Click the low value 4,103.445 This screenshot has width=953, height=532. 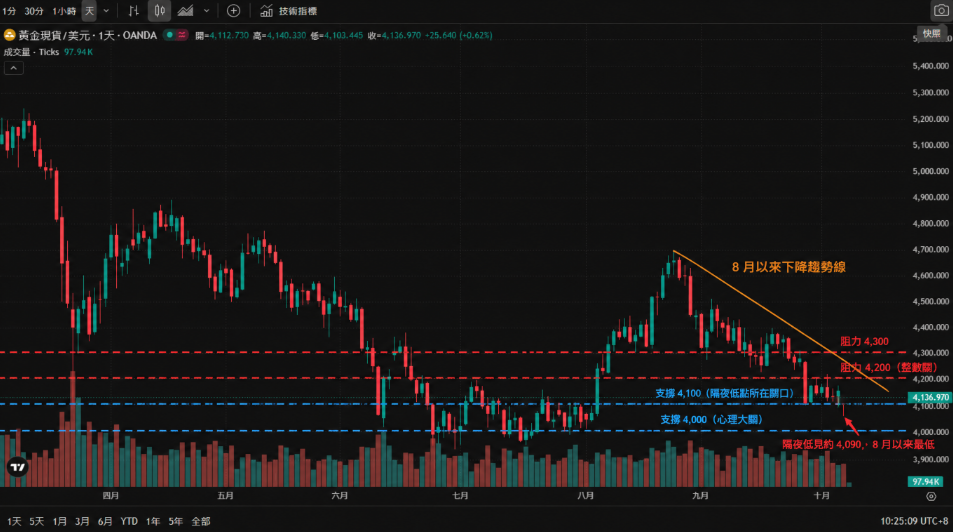click(x=343, y=35)
